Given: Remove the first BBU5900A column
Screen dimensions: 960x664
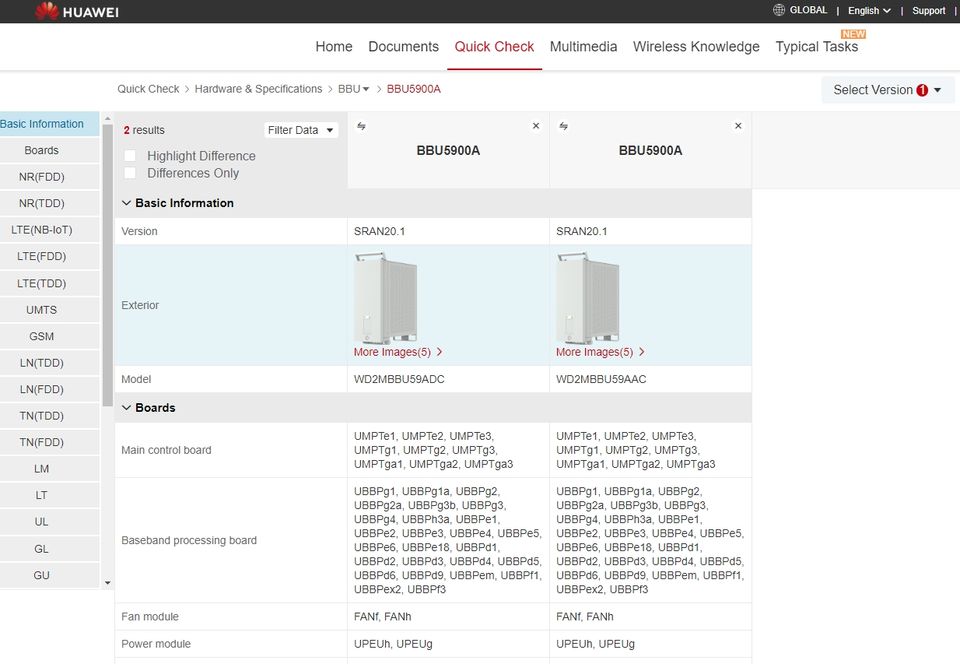Looking at the screenshot, I should click(x=536, y=126).
